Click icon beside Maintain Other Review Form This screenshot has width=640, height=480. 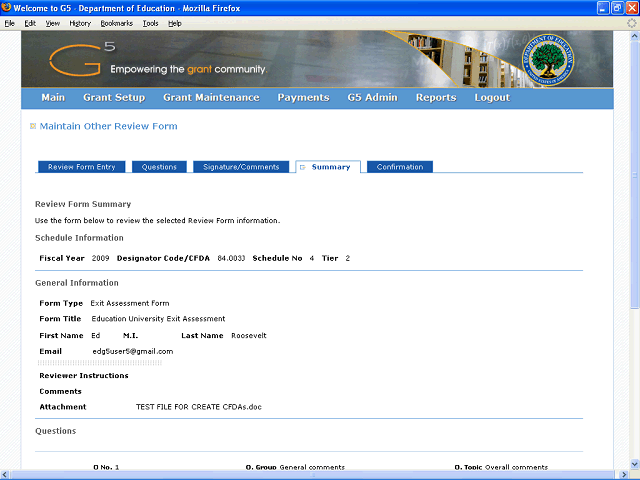(x=33, y=126)
